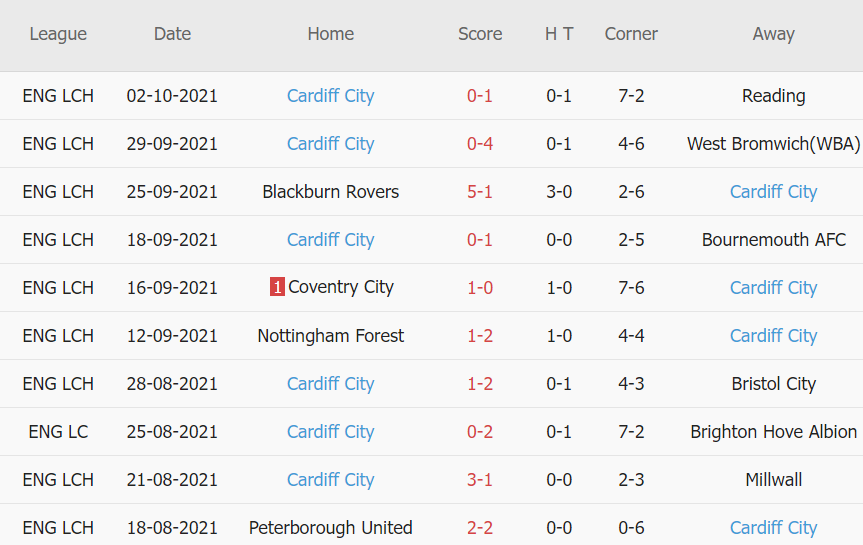Open West Bromwich(WBA) team page
Image resolution: width=863 pixels, height=545 pixels.
pos(773,144)
